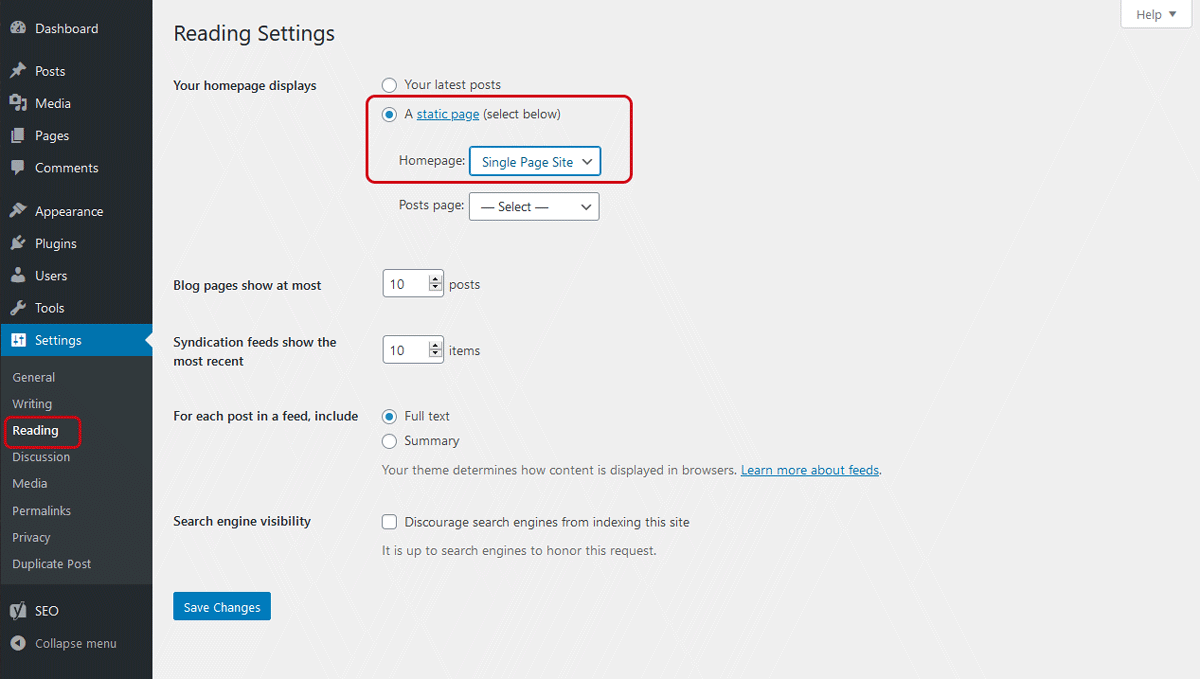Click the Dashboard gauge icon

(18, 29)
